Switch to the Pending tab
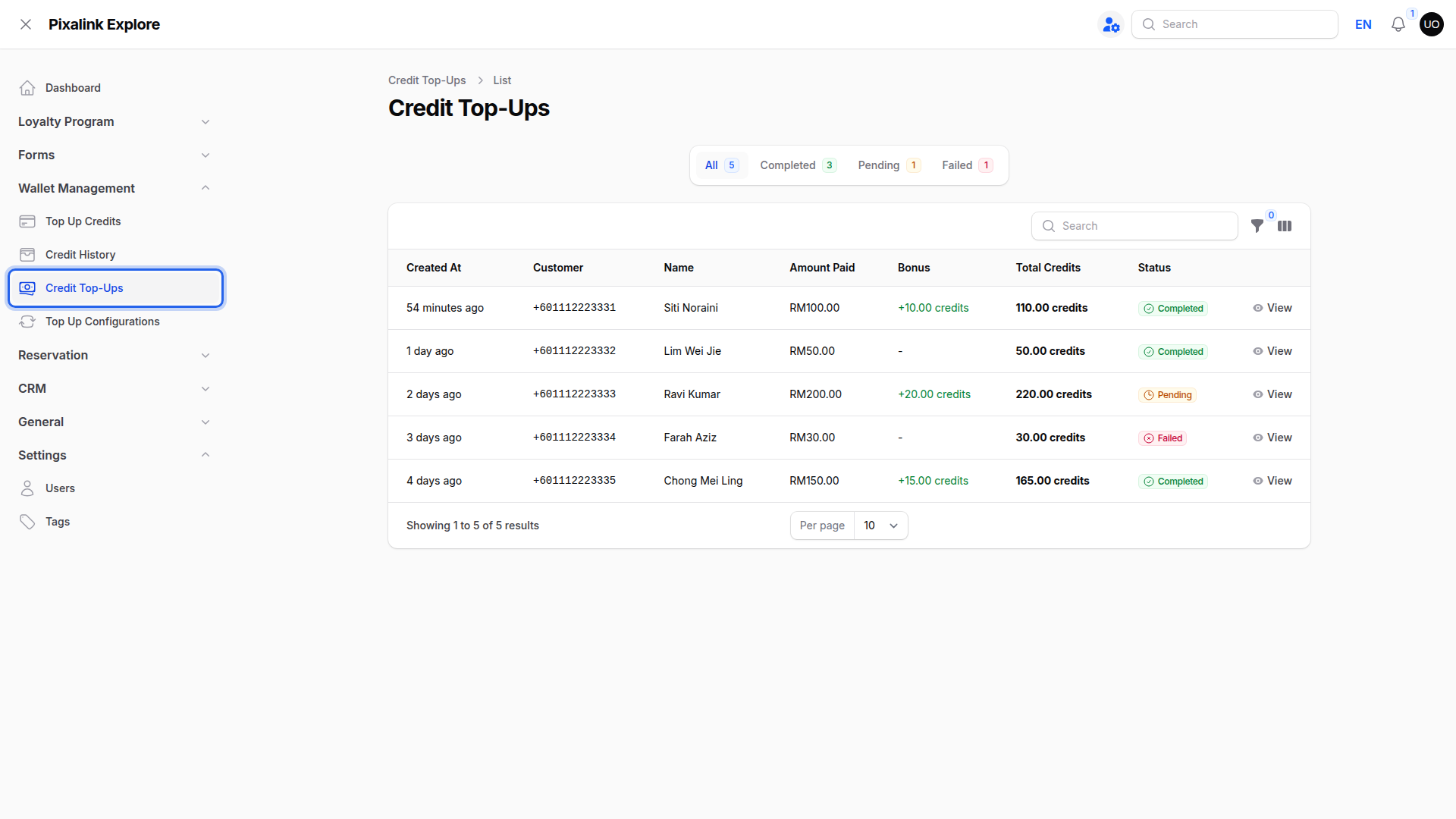Image resolution: width=1456 pixels, height=819 pixels. pos(889,165)
